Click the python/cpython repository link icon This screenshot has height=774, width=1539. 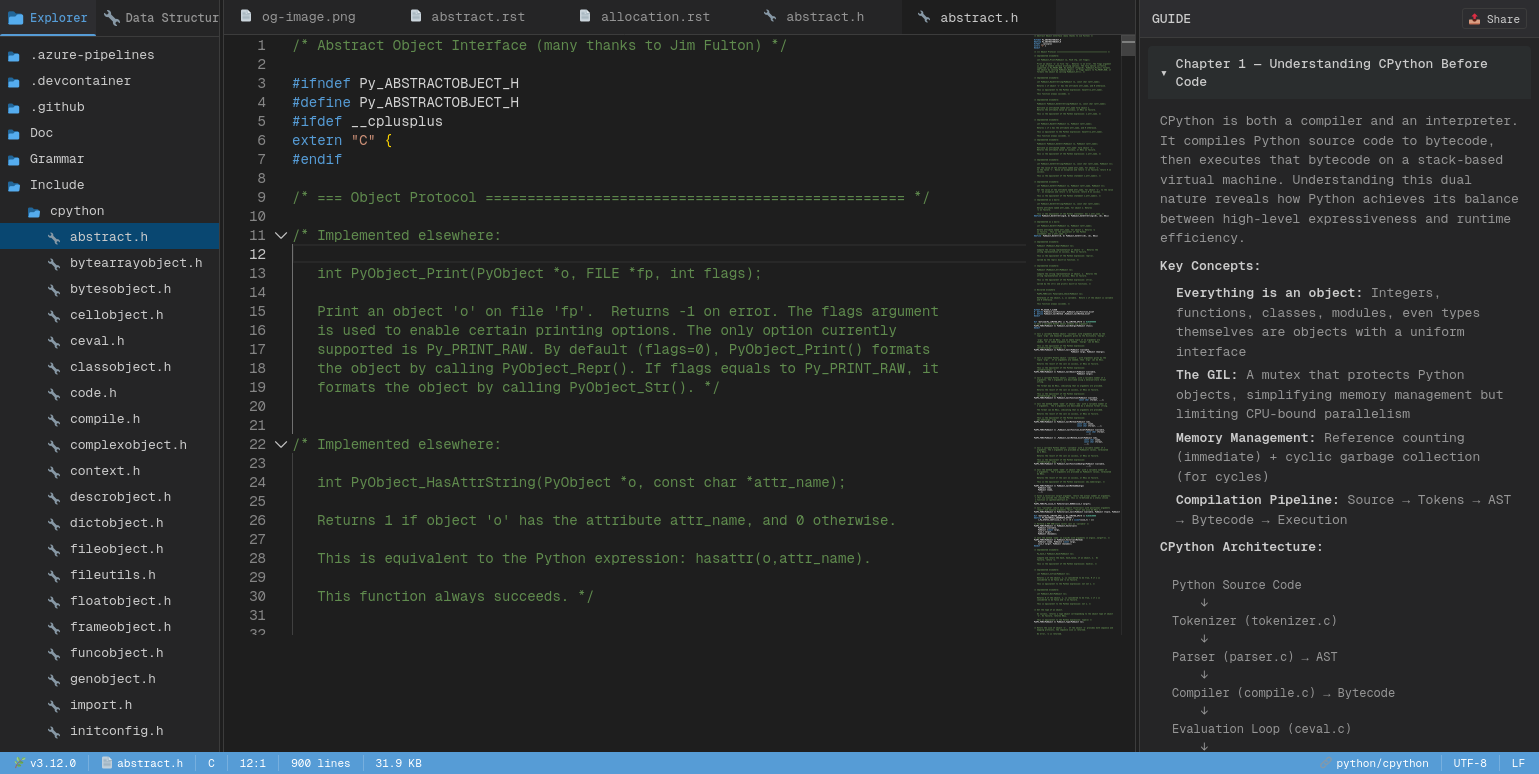1326,763
